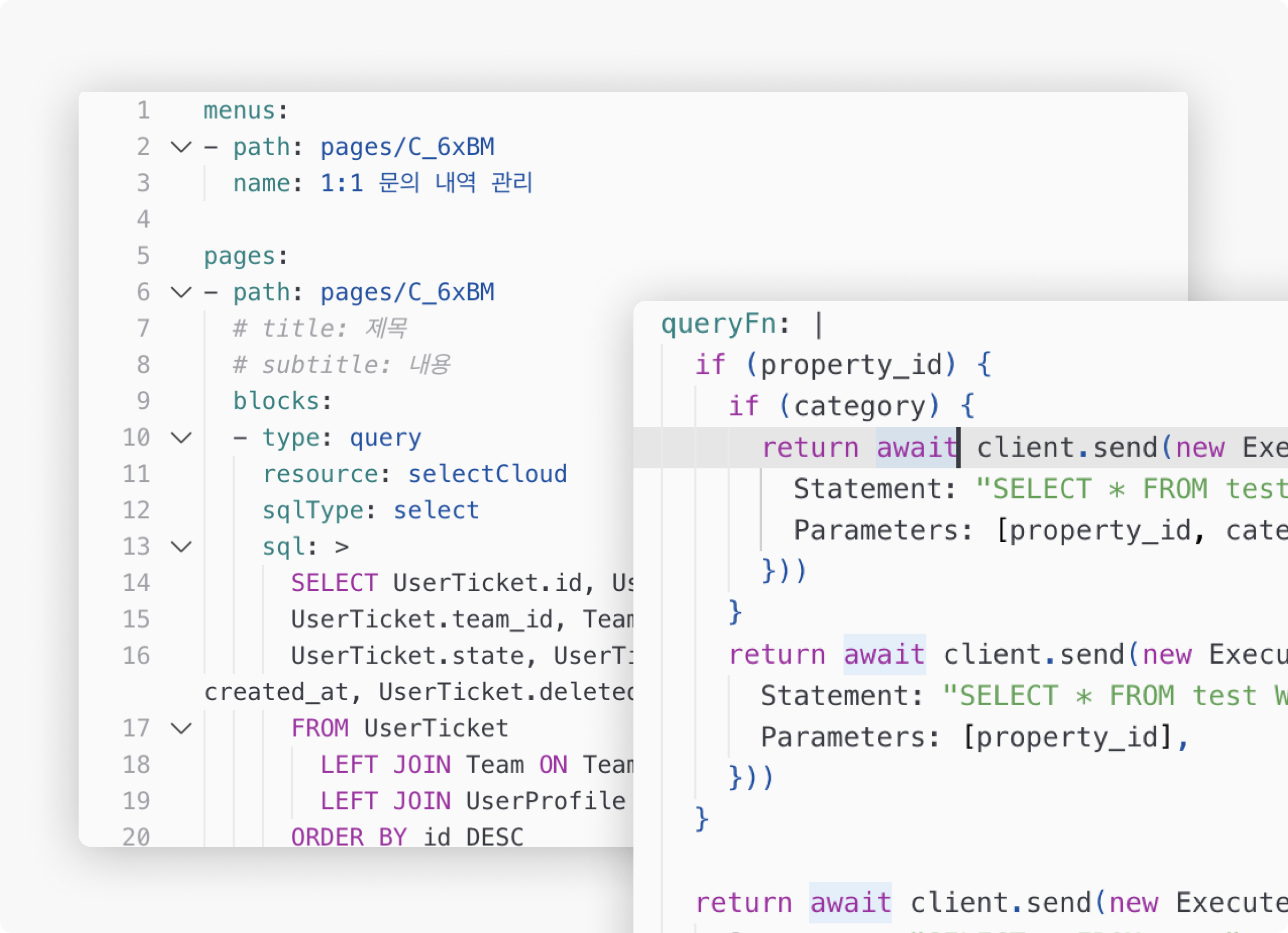1288x933 pixels.
Task: Click highlighted 'await' on the current line
Action: coord(916,448)
